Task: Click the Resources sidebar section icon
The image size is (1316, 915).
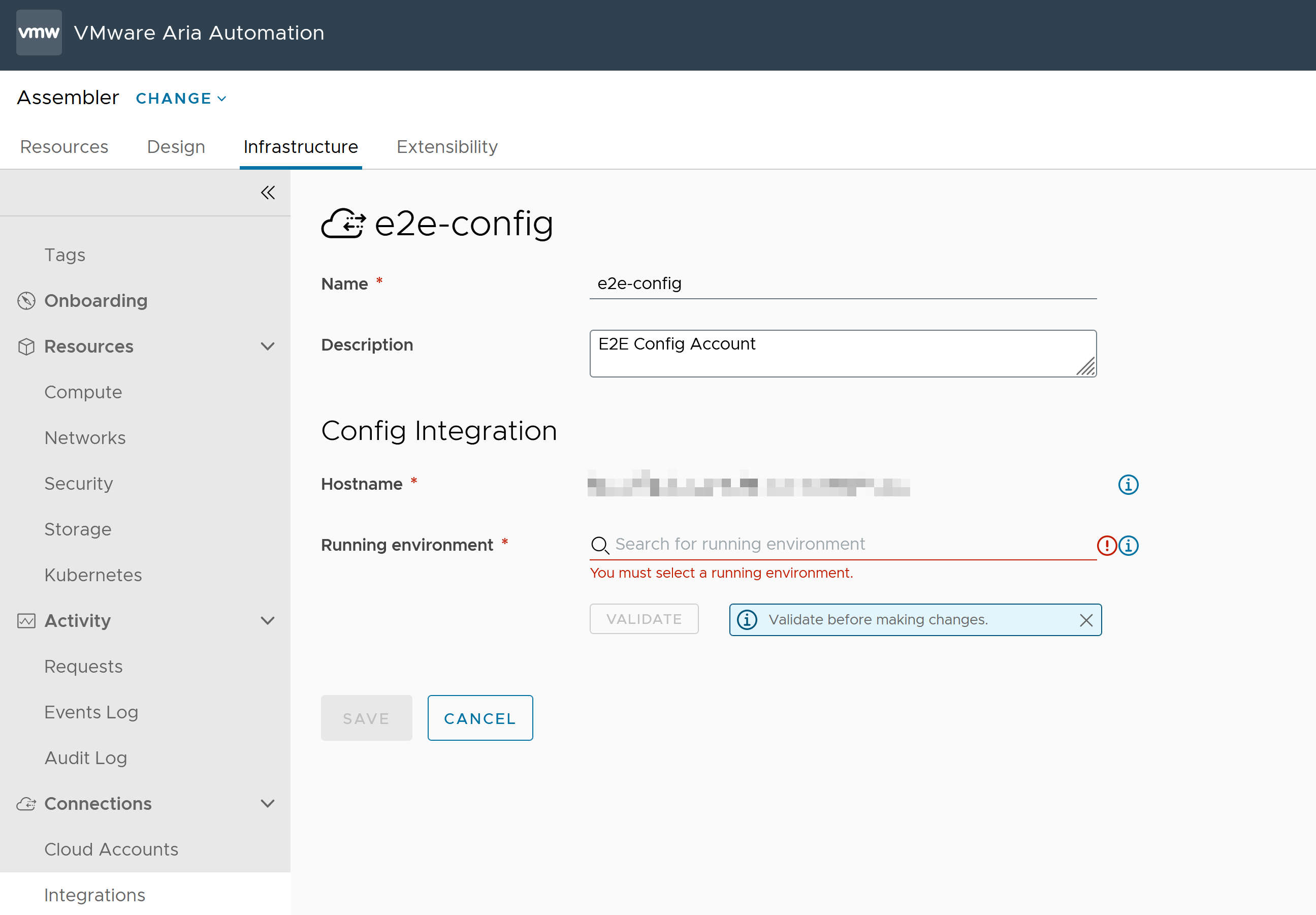Action: 27,347
